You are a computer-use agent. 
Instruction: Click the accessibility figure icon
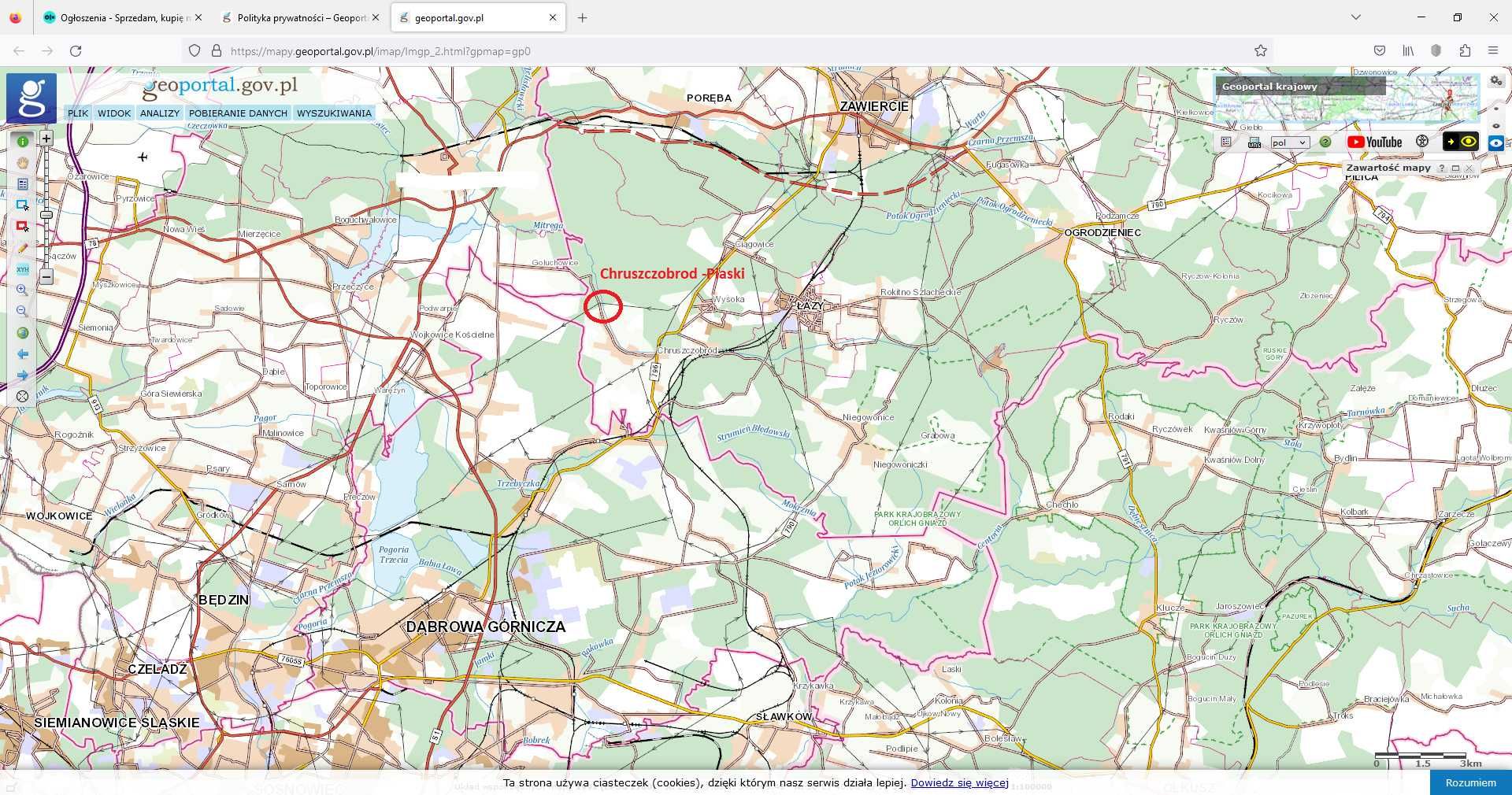[x=1422, y=142]
